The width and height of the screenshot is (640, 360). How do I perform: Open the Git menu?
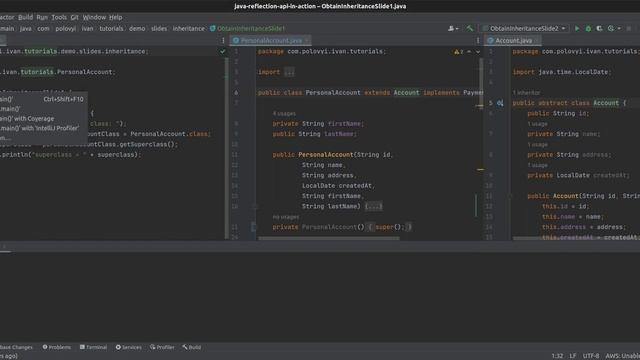click(74, 17)
